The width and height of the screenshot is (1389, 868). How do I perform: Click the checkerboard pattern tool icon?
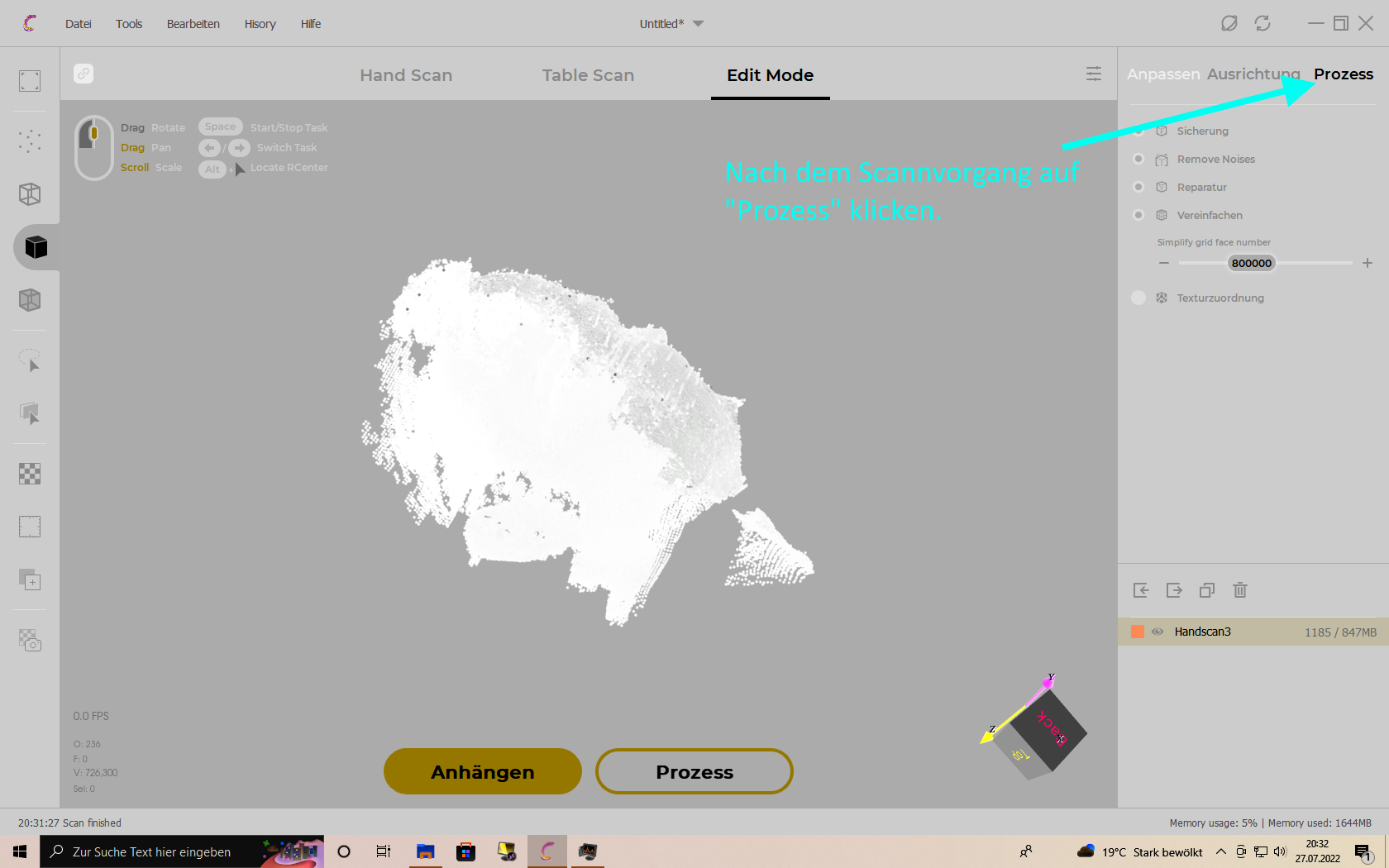click(x=30, y=473)
